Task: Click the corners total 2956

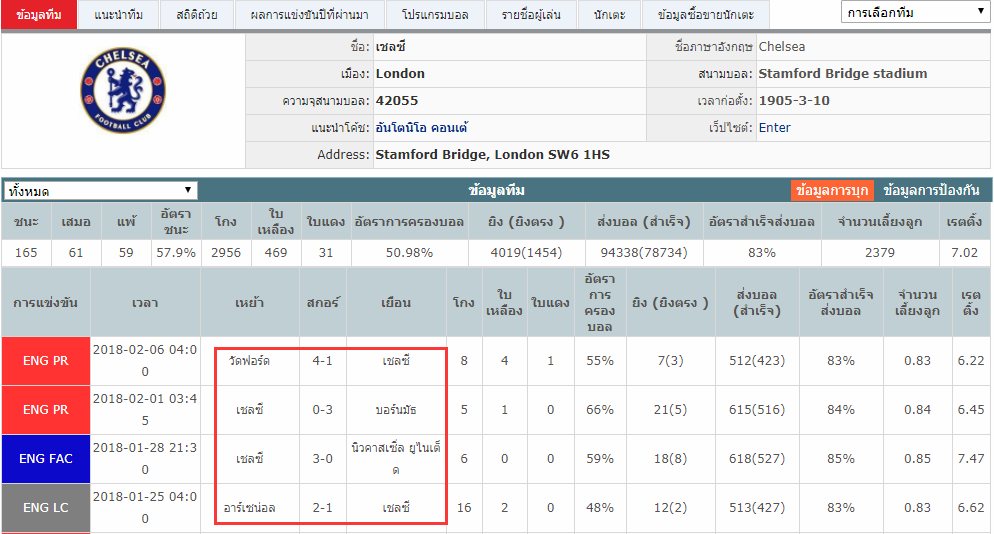Action: pos(226,252)
